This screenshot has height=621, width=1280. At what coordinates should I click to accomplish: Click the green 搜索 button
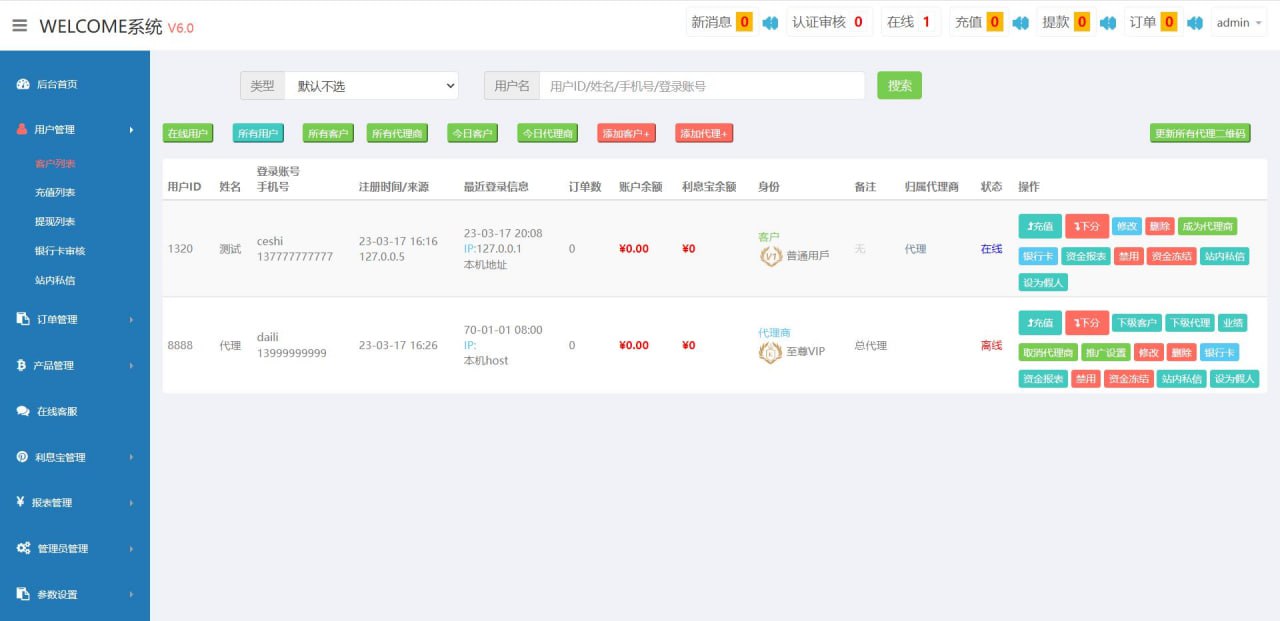pos(899,86)
